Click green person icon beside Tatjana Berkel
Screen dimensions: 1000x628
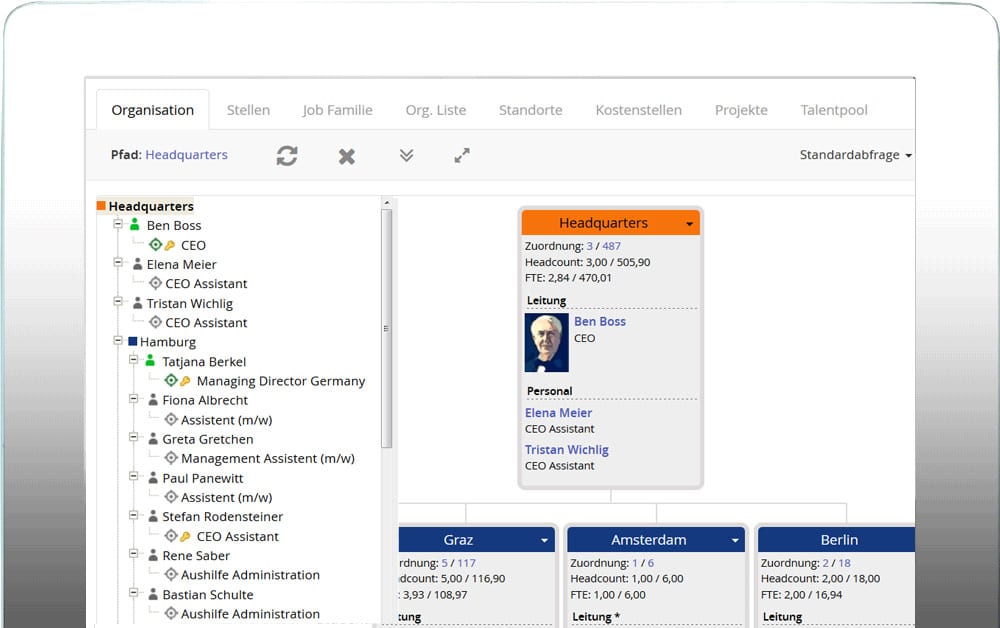[150, 361]
